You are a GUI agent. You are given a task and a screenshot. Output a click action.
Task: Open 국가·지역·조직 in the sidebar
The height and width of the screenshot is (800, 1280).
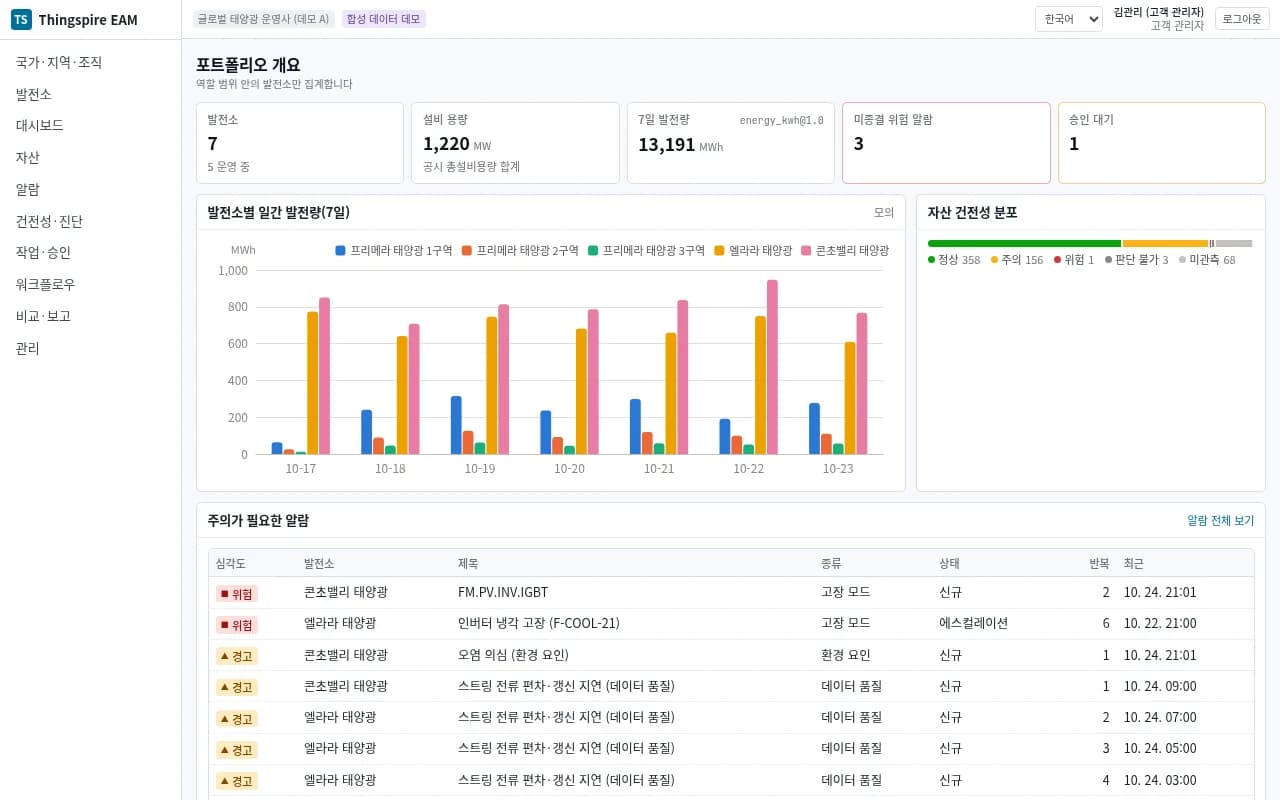[59, 62]
